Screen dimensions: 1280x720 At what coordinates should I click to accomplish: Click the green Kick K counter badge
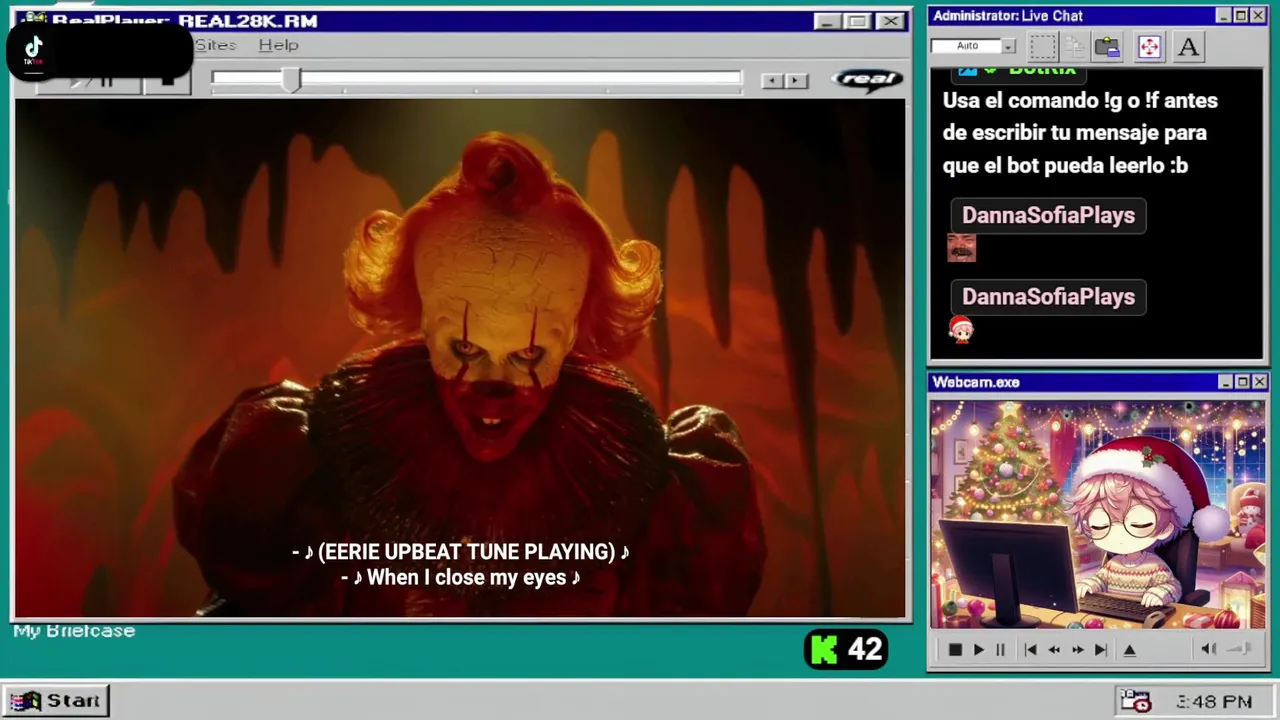tap(846, 650)
